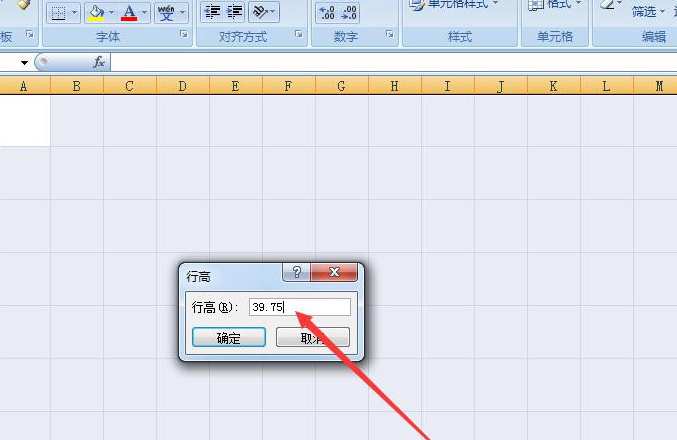Open the 格式 format dropdown
677x440 pixels.
pos(554,4)
